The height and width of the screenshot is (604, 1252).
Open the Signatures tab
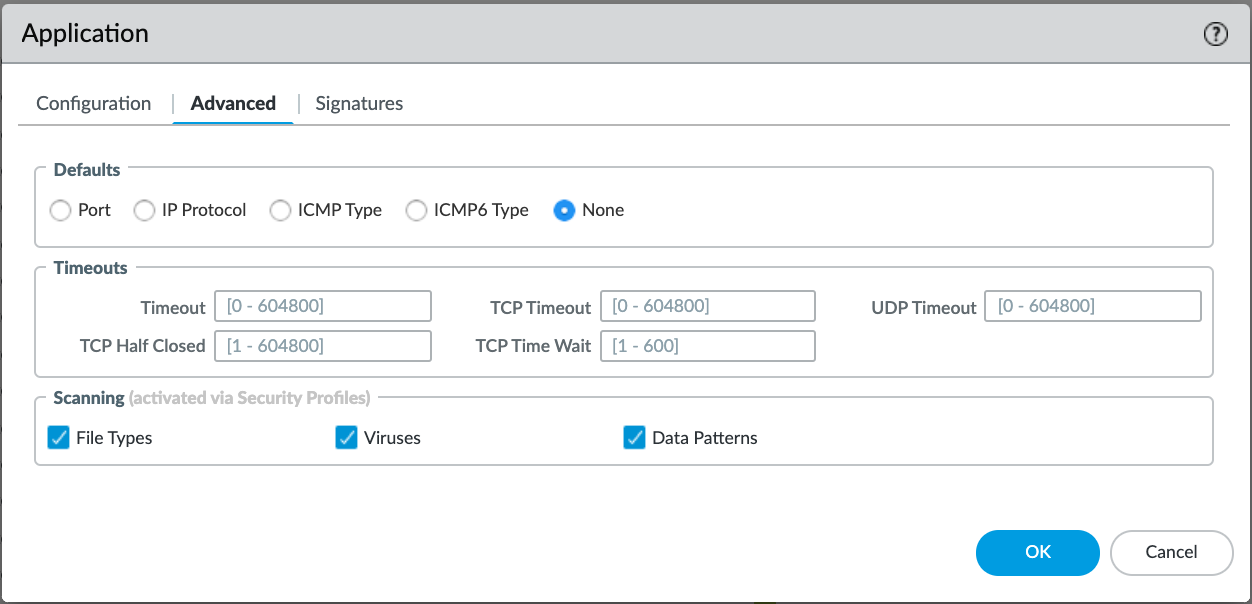click(x=359, y=104)
